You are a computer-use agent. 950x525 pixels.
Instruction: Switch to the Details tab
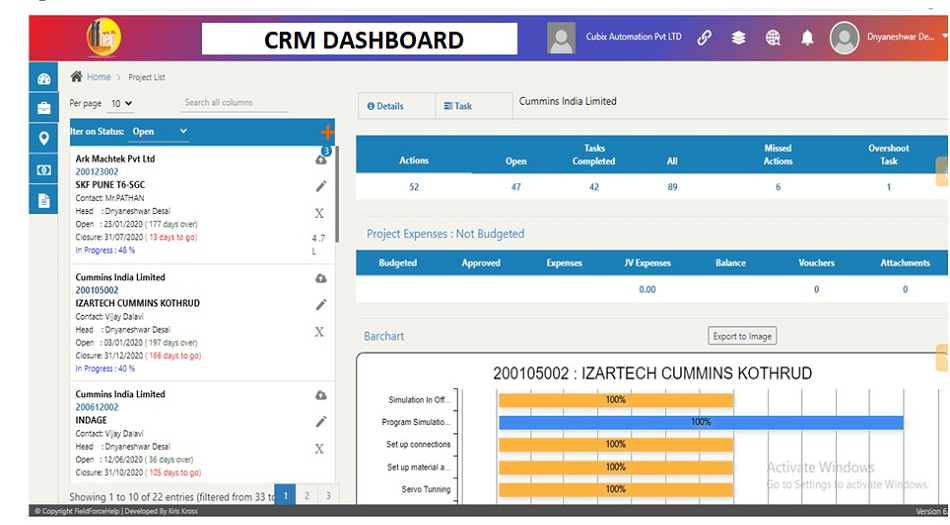396,106
